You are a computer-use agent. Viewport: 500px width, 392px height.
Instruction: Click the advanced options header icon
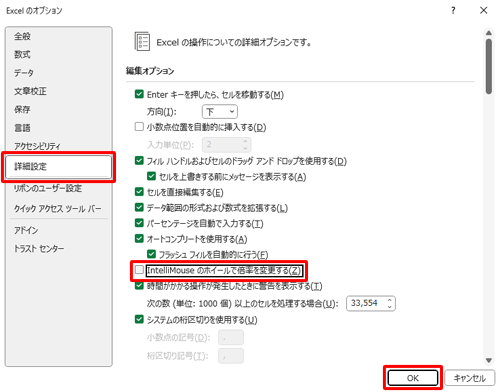click(142, 41)
